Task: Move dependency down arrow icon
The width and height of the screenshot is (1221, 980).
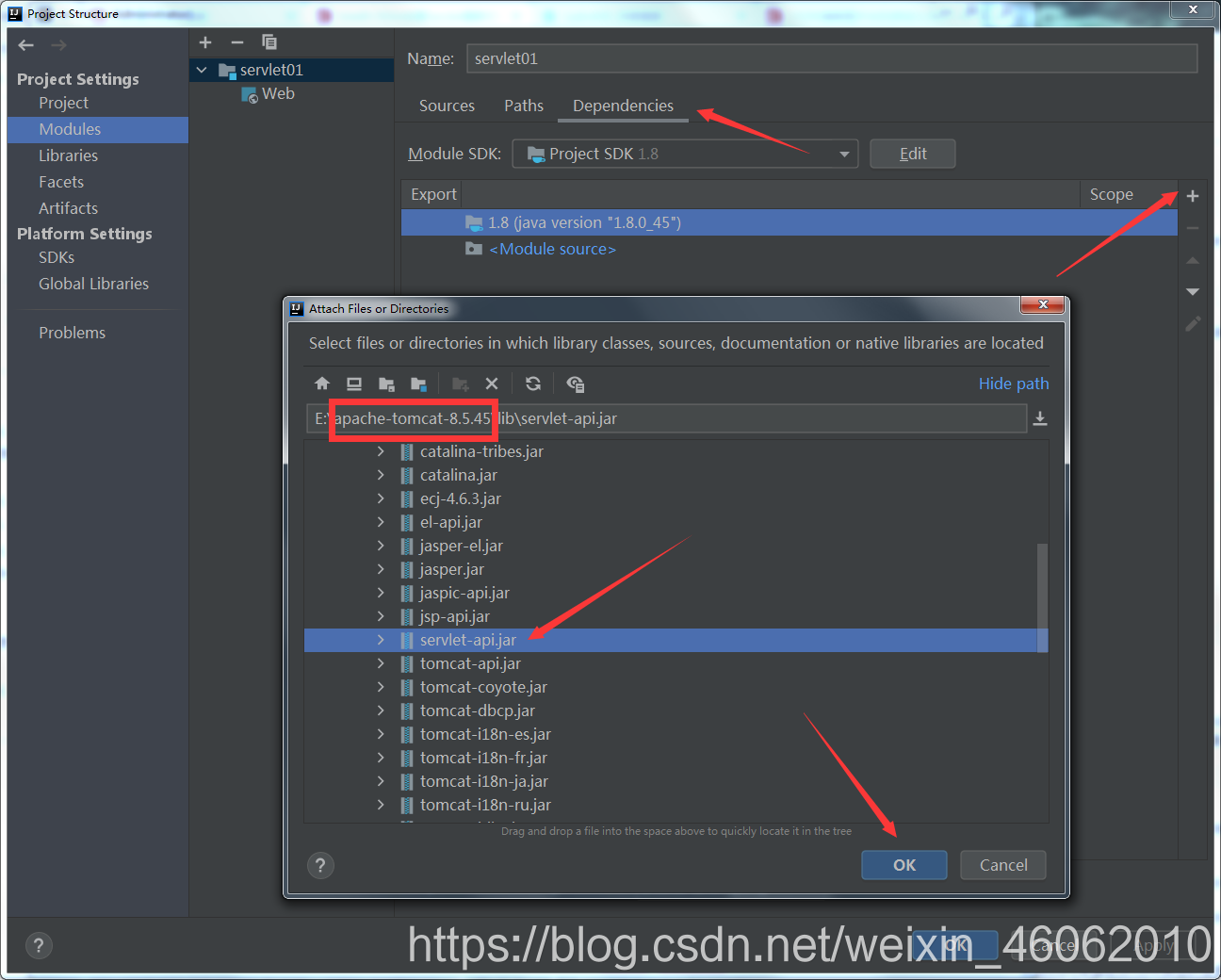Action: [1193, 292]
